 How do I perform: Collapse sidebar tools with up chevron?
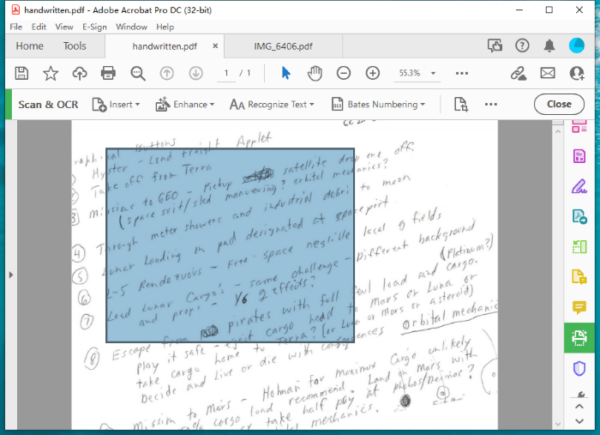(579, 407)
